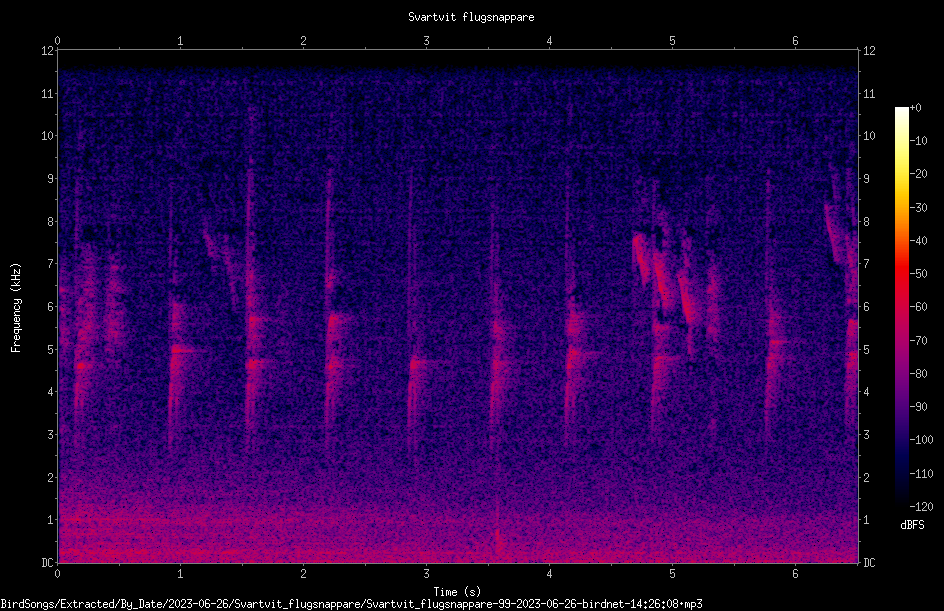Screen dimensions: 944x611
Task: Click the dBFS label under color scale
Action: pyautogui.click(x=912, y=525)
